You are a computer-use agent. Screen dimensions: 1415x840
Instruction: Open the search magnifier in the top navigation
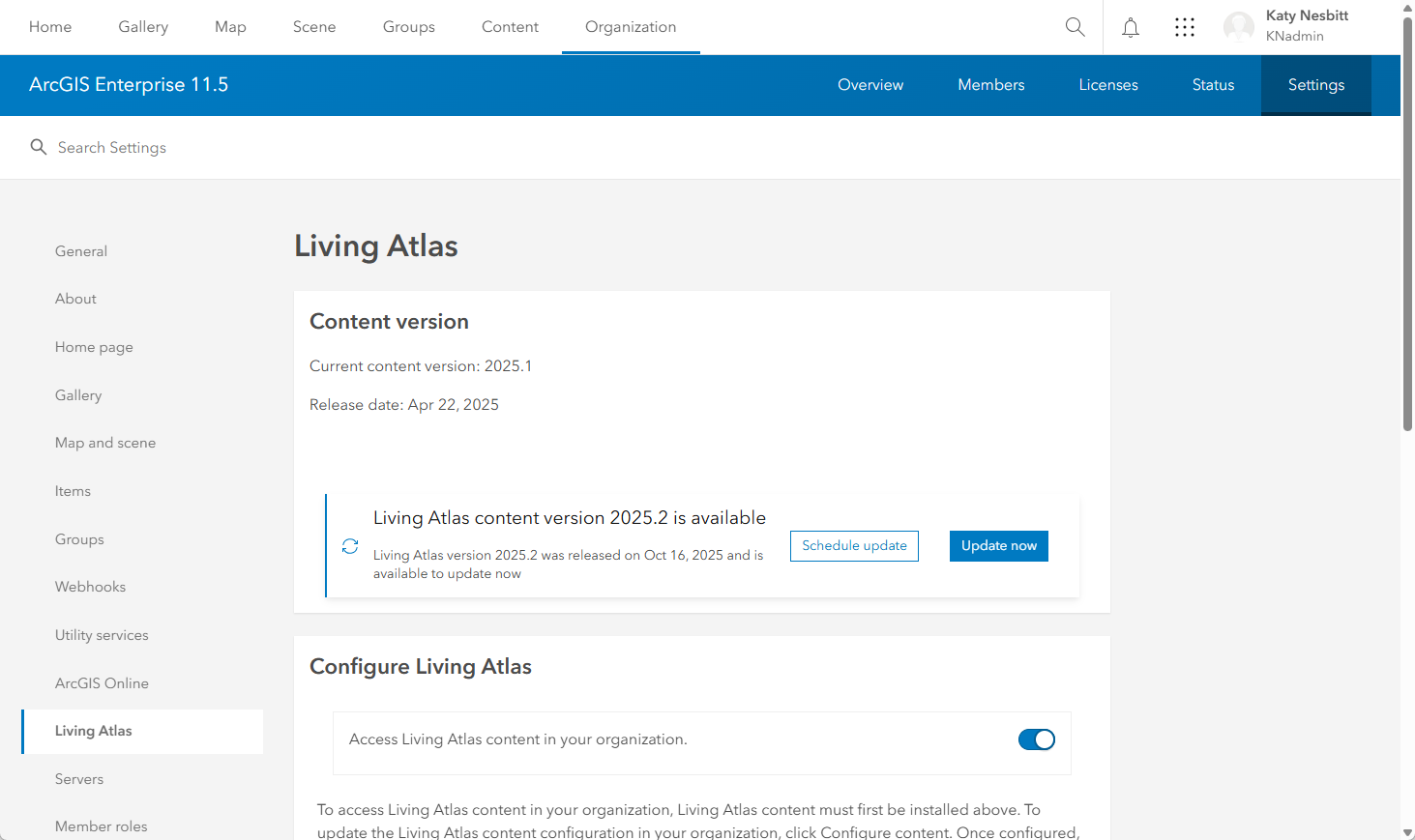point(1075,27)
